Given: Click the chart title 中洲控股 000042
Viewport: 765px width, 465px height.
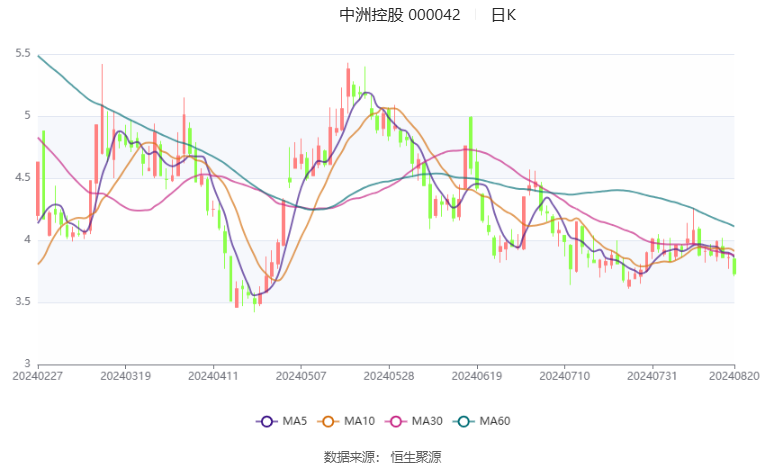Looking at the screenshot, I should pos(400,15).
